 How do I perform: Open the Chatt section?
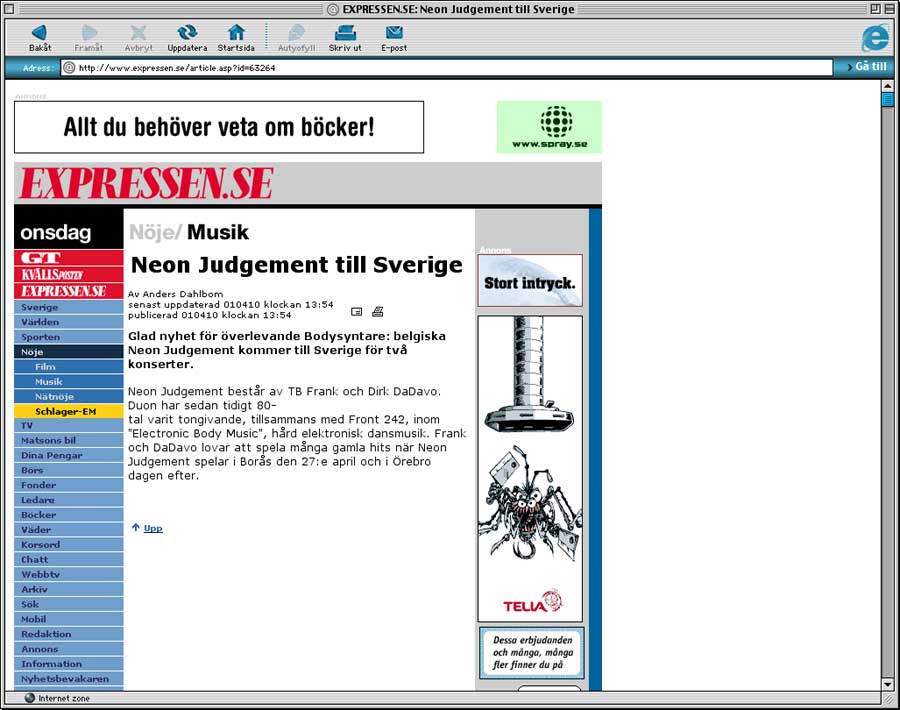pos(68,560)
